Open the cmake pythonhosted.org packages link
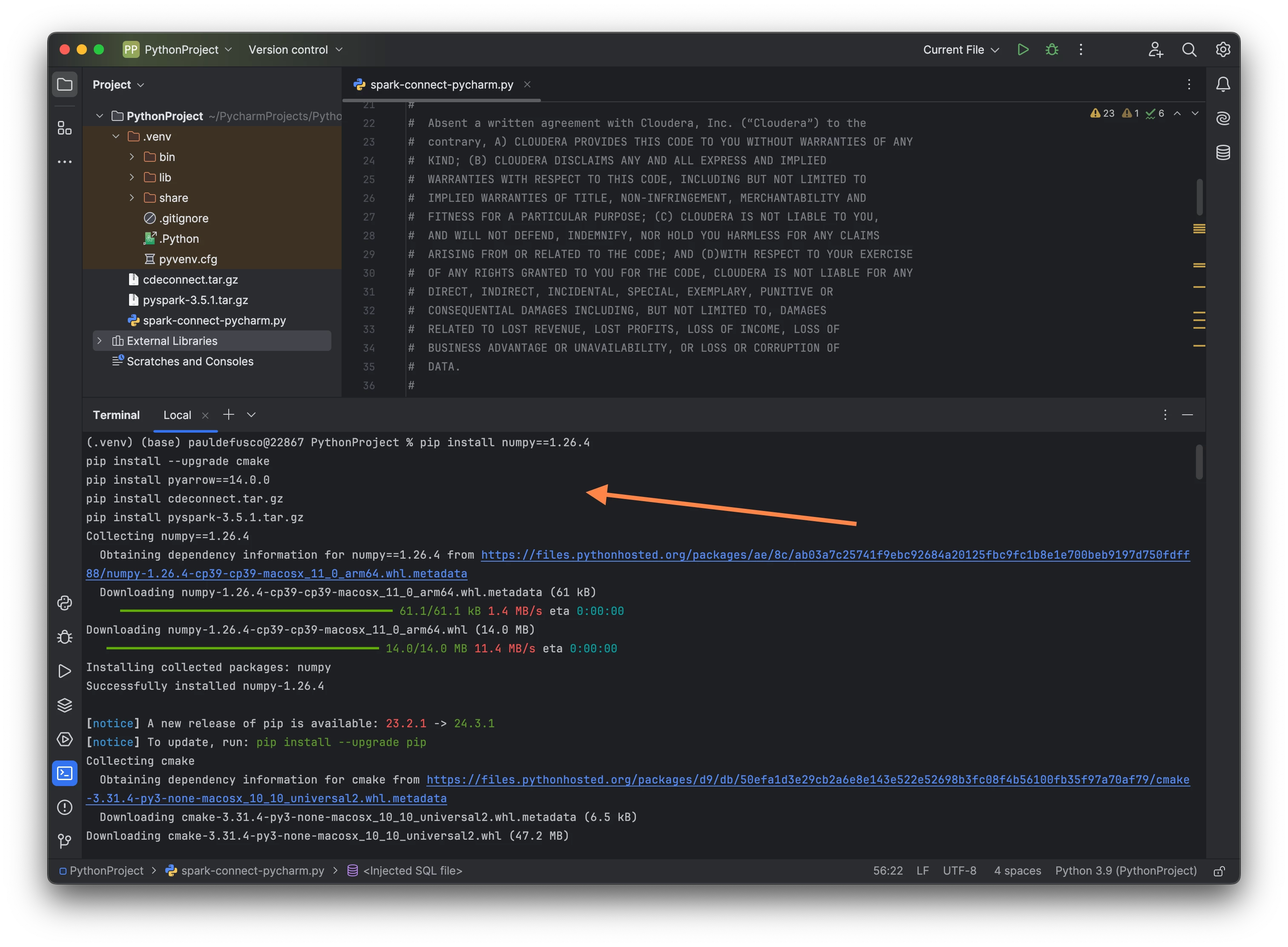 (638, 789)
